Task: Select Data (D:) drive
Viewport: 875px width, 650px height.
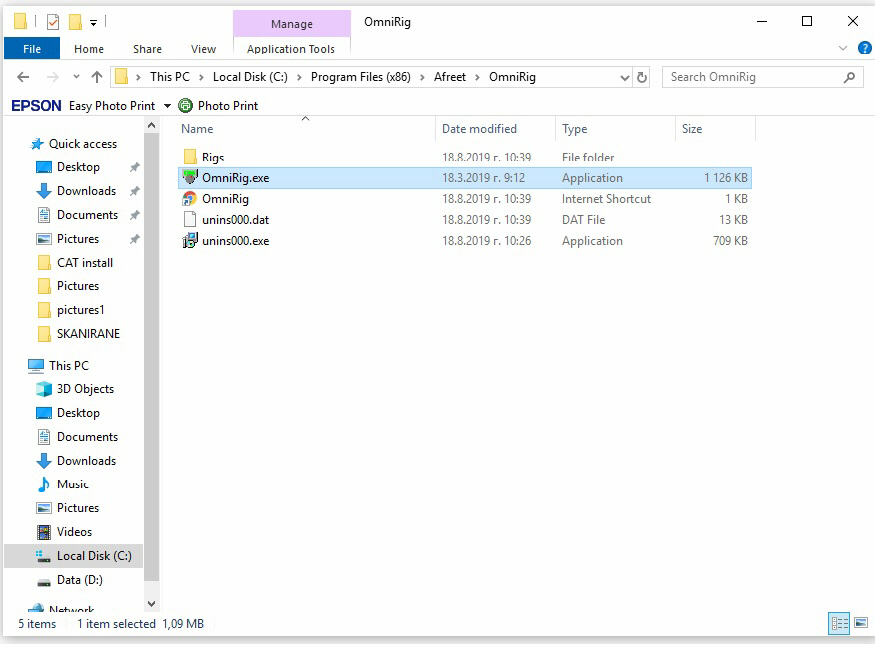Action: (80, 580)
